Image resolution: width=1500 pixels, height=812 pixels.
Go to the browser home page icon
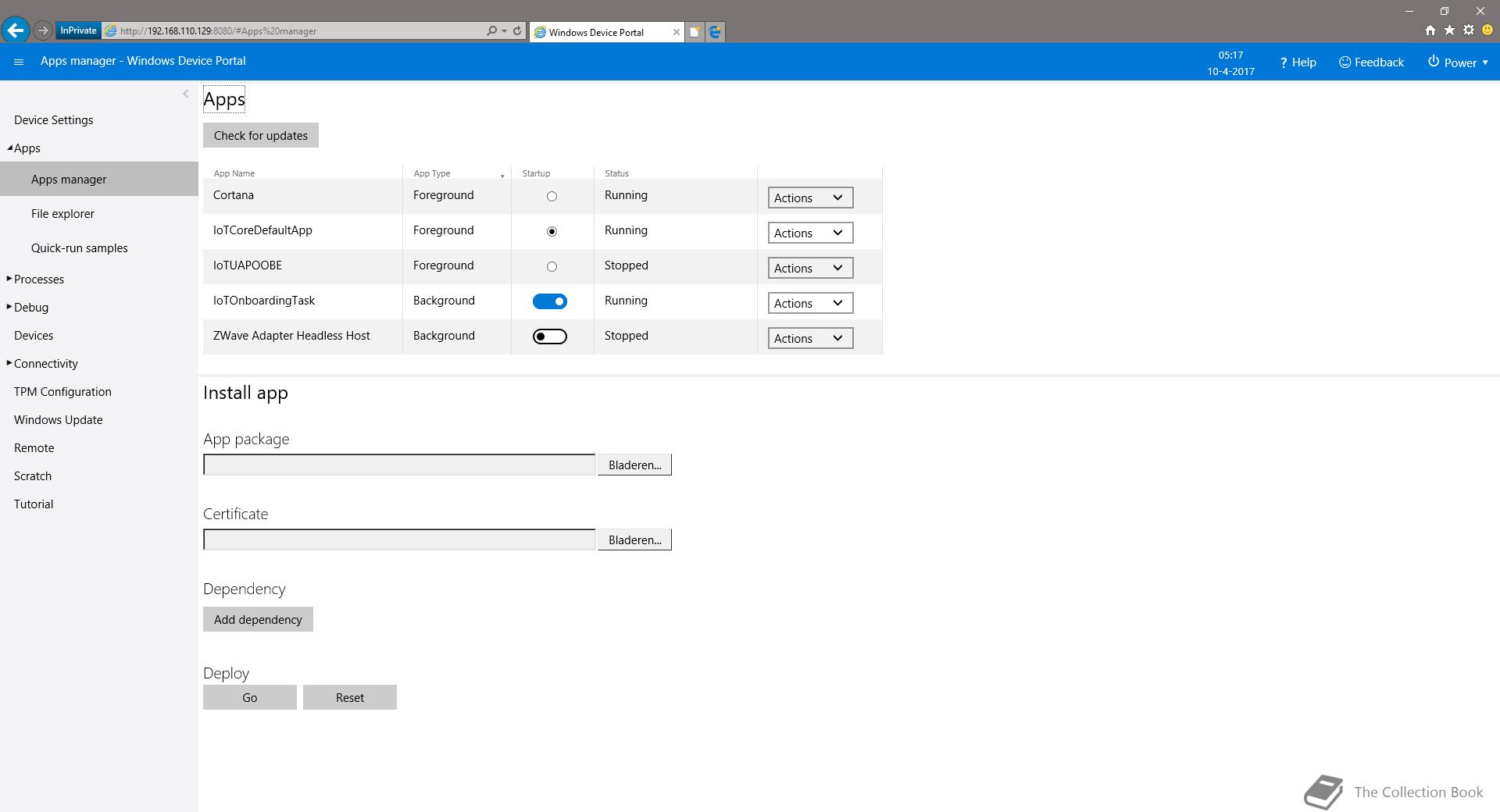click(1430, 30)
